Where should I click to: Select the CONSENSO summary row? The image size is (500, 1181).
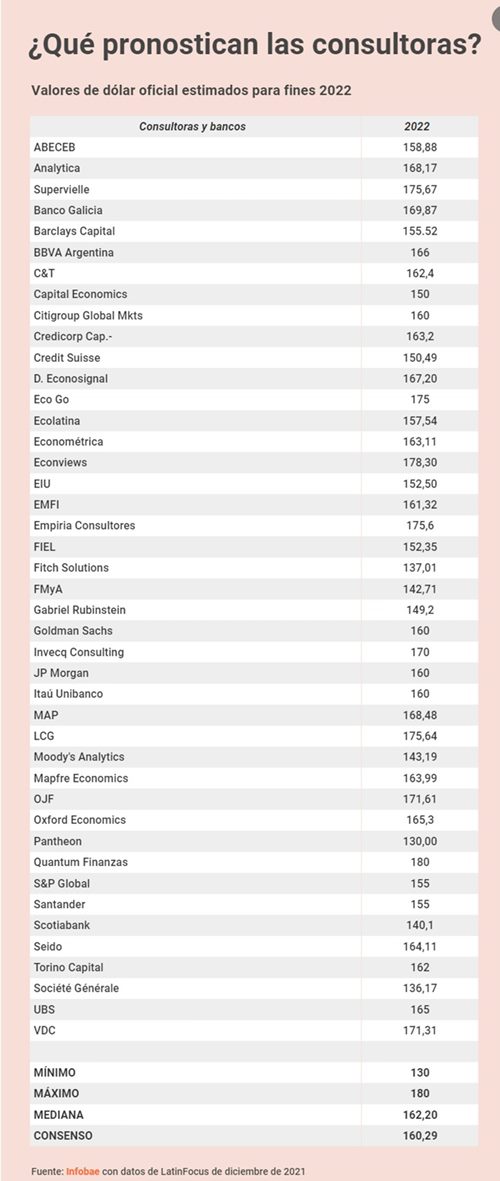tap(254, 1135)
